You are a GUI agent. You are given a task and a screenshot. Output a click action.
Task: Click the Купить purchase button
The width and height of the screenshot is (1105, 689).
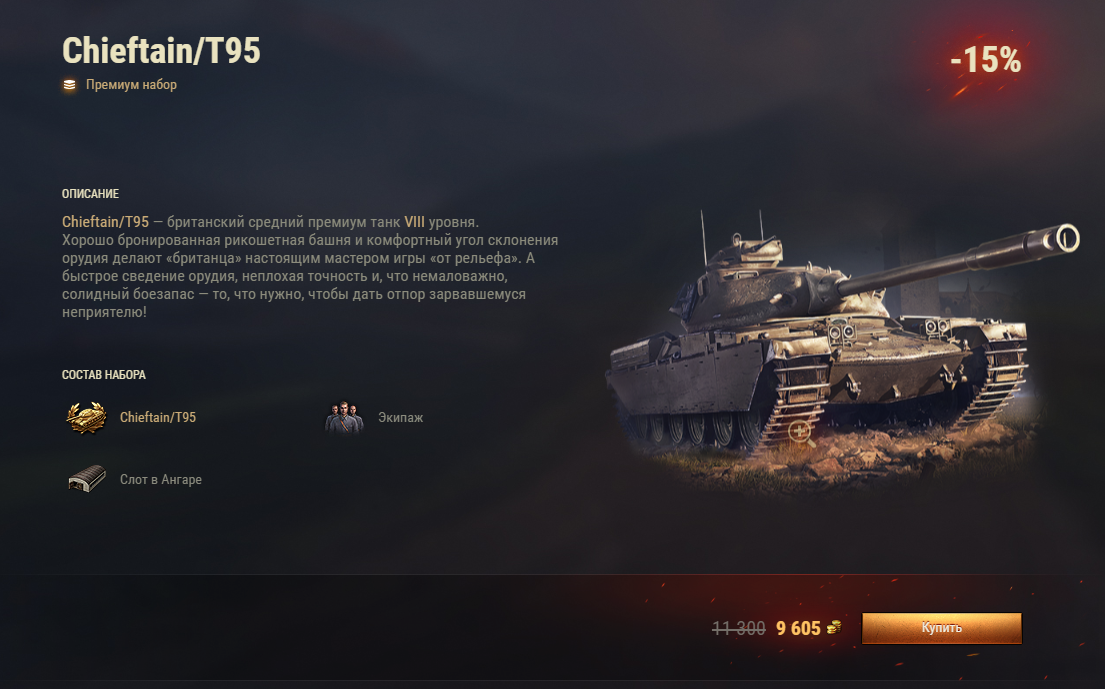[x=942, y=628]
